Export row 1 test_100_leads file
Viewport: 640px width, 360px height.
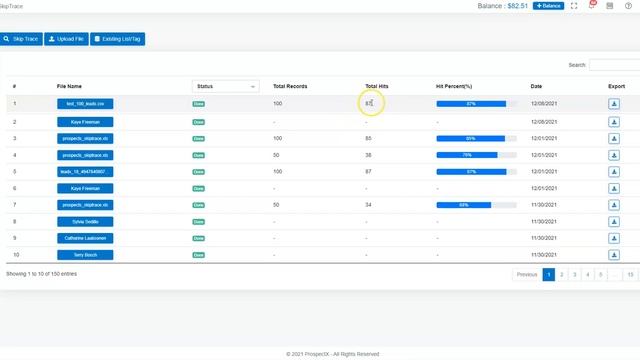click(614, 104)
